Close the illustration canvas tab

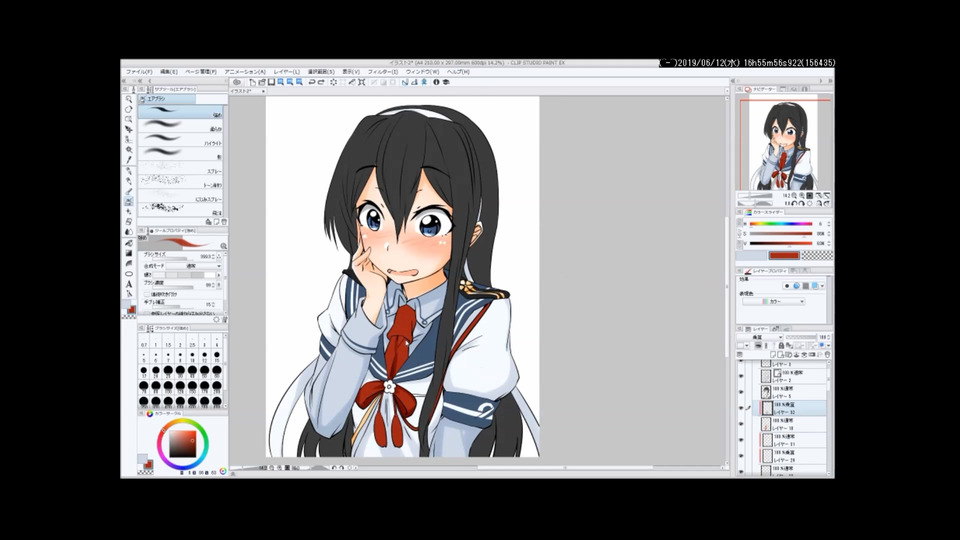point(263,91)
